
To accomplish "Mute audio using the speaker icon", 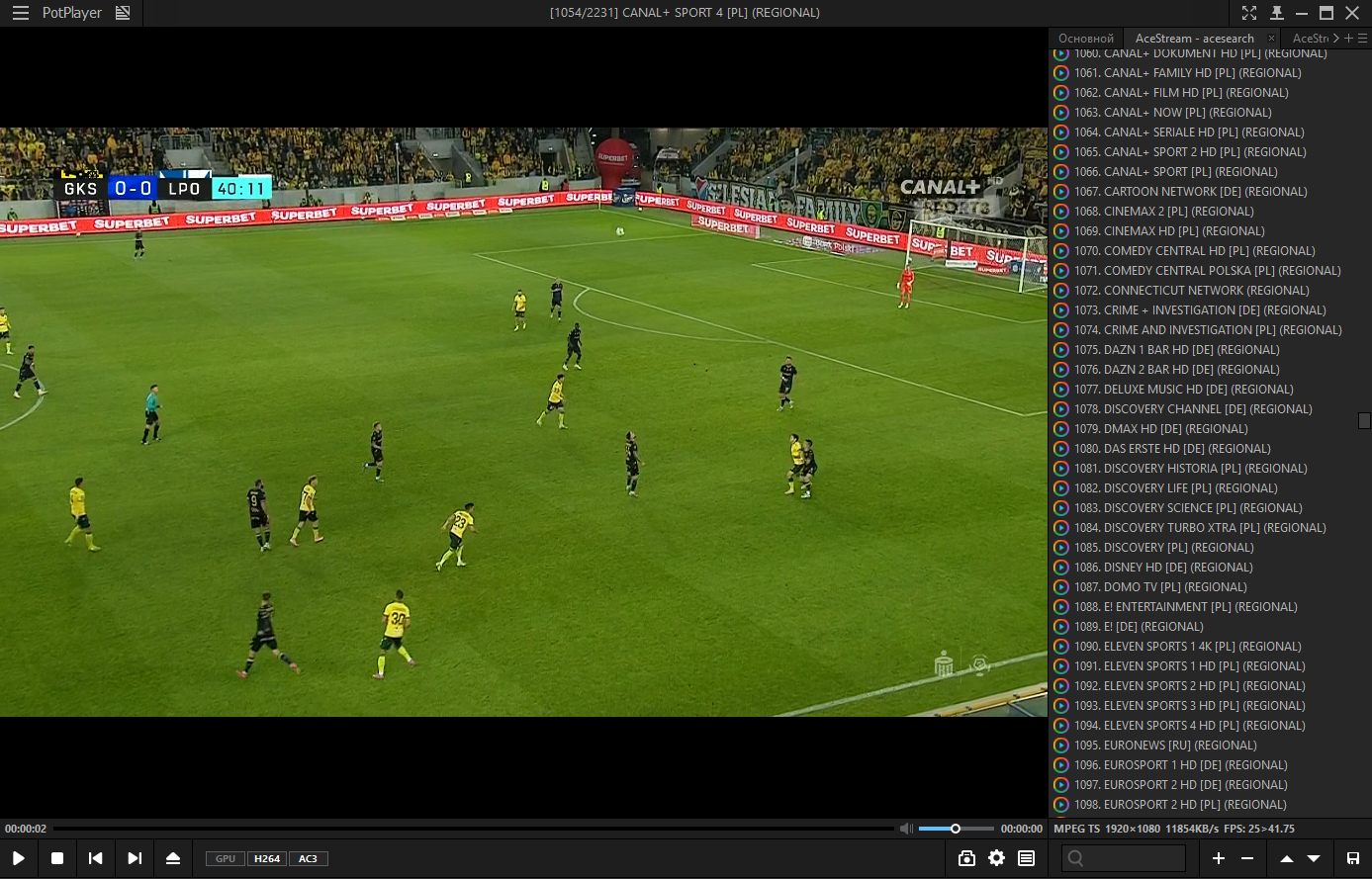I will coord(906,829).
